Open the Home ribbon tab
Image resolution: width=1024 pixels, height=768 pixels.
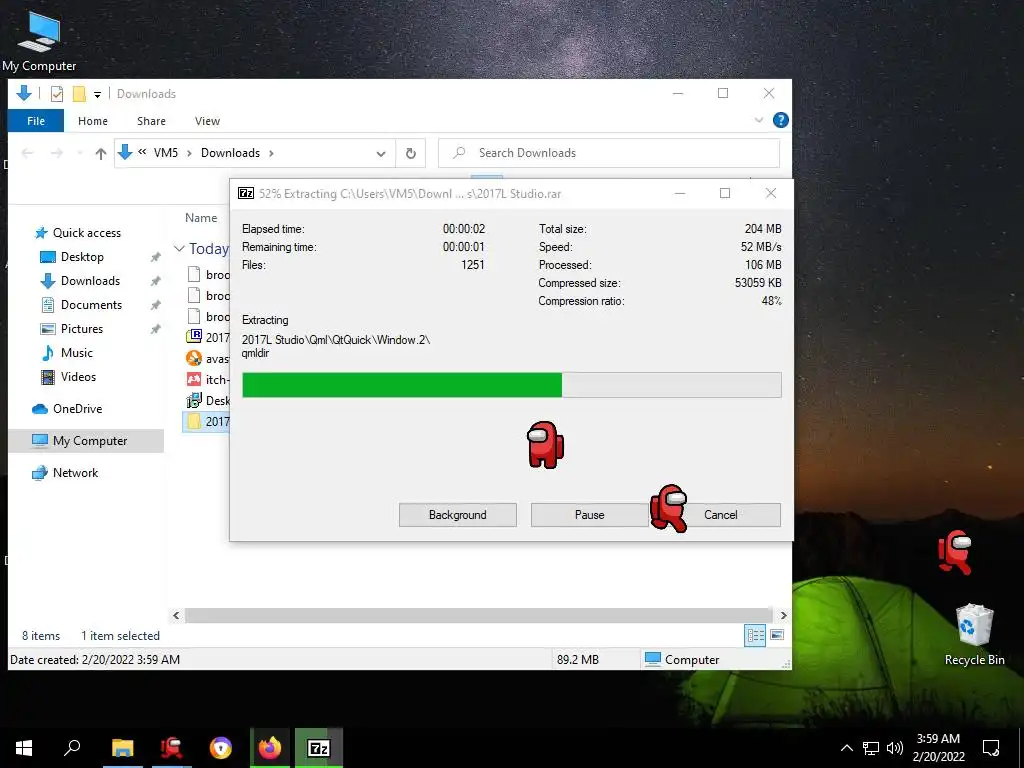click(x=93, y=121)
